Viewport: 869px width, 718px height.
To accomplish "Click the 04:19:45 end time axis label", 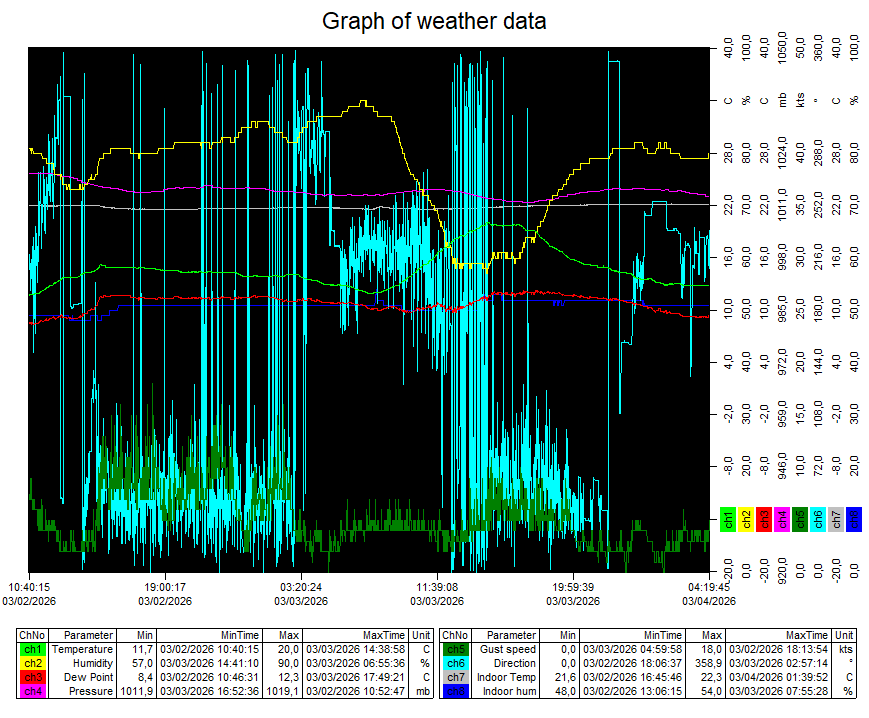I will (709, 587).
